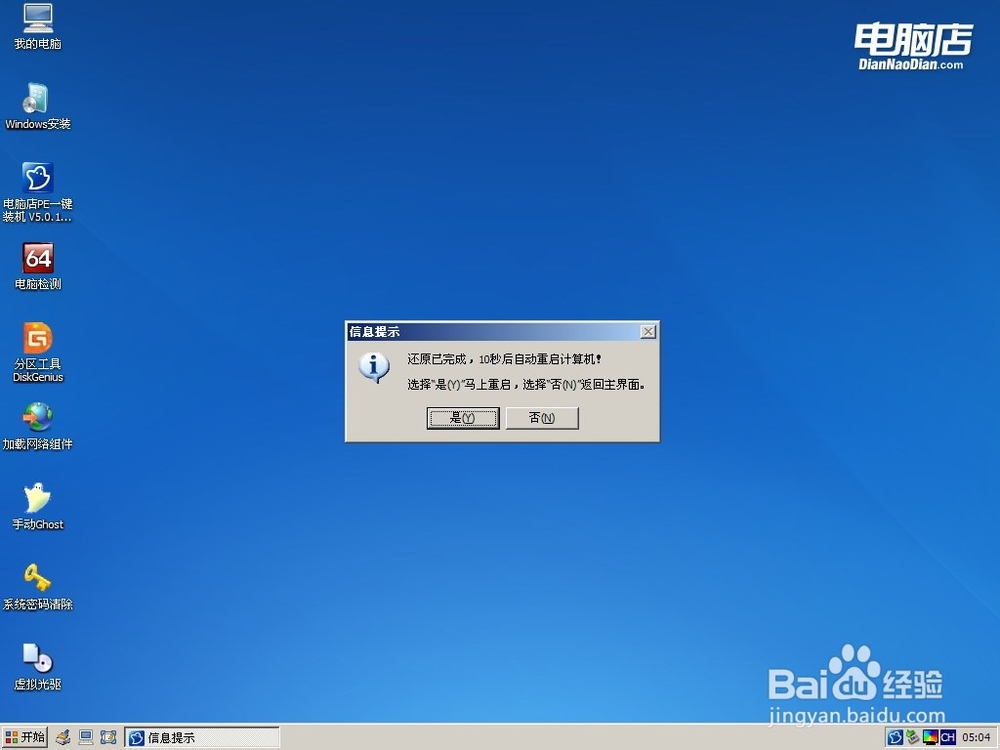Image resolution: width=1000 pixels, height=750 pixels.
Task: Click the text 还原已完成，10秒后自动重启计算机!
Action: click(x=504, y=360)
